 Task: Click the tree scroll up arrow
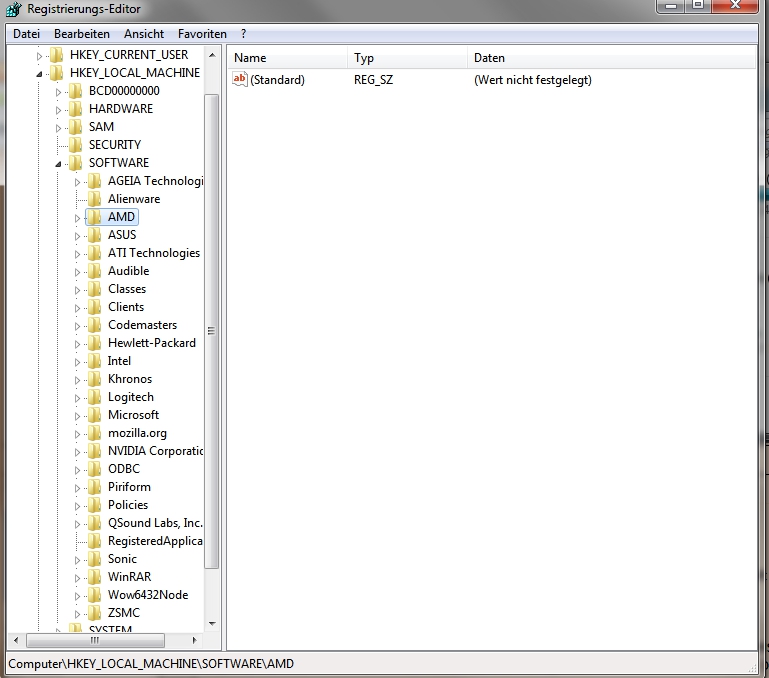(x=212, y=54)
